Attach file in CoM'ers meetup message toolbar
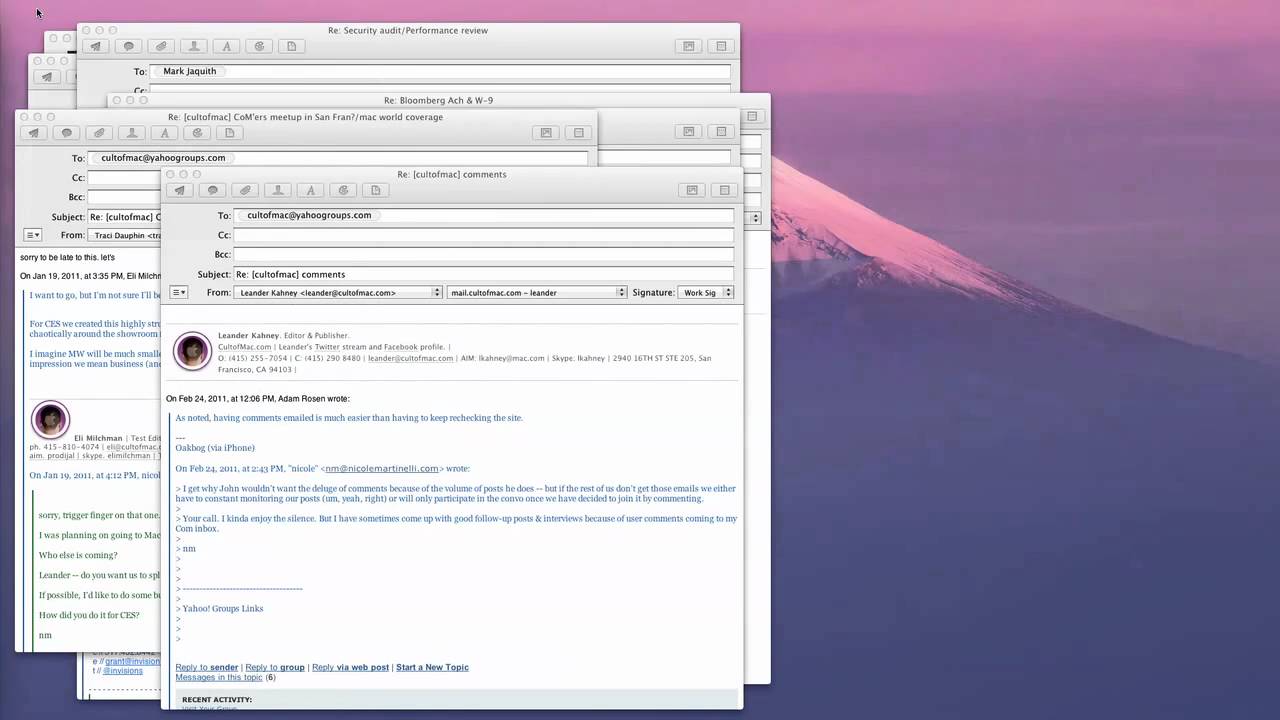Screen dimensions: 1280x720 [99, 133]
